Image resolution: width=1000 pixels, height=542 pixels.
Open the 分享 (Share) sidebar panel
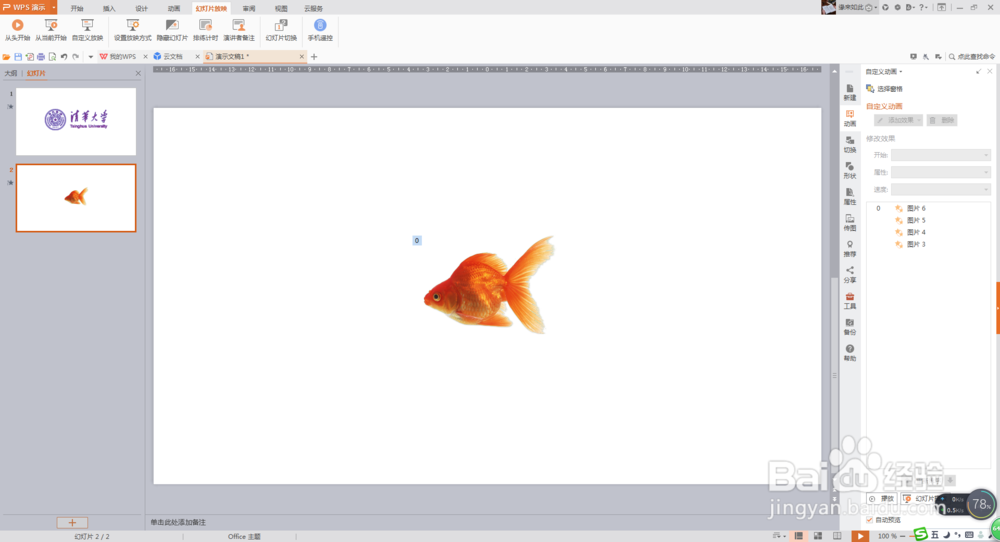849,275
